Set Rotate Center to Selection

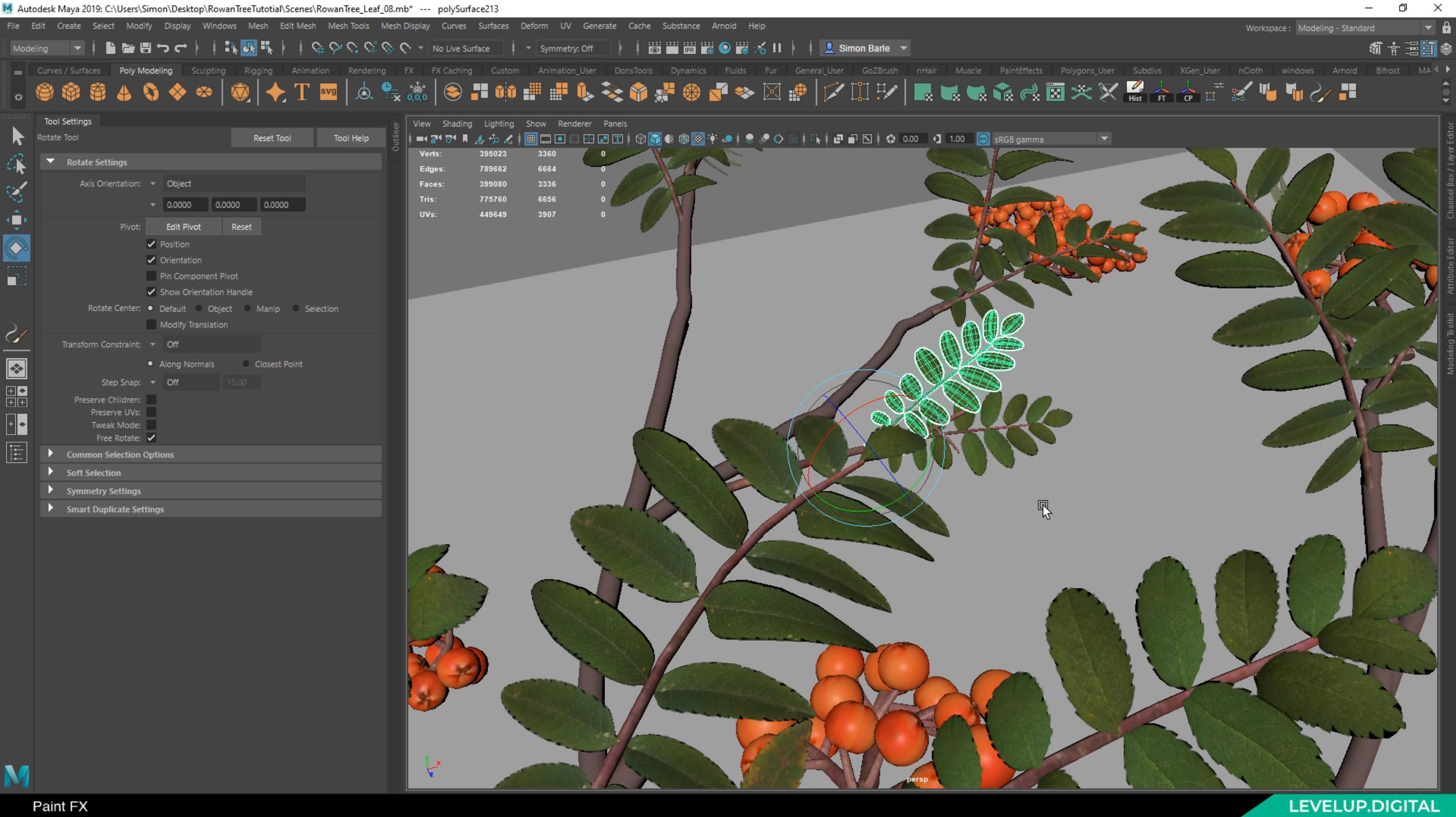[296, 308]
